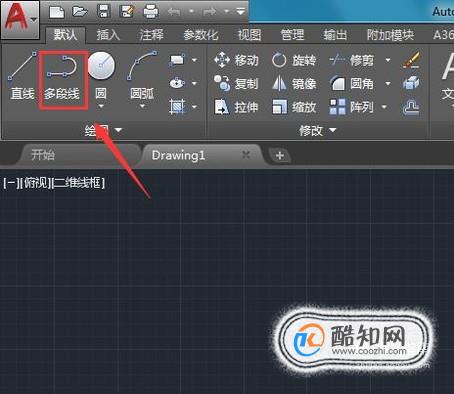This screenshot has height=394, width=454.
Task: Click the hatch fill tool icon
Action: (x=177, y=107)
